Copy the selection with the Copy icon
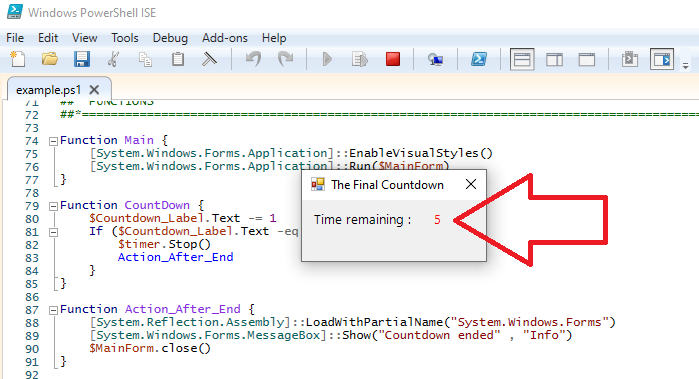 pos(145,59)
